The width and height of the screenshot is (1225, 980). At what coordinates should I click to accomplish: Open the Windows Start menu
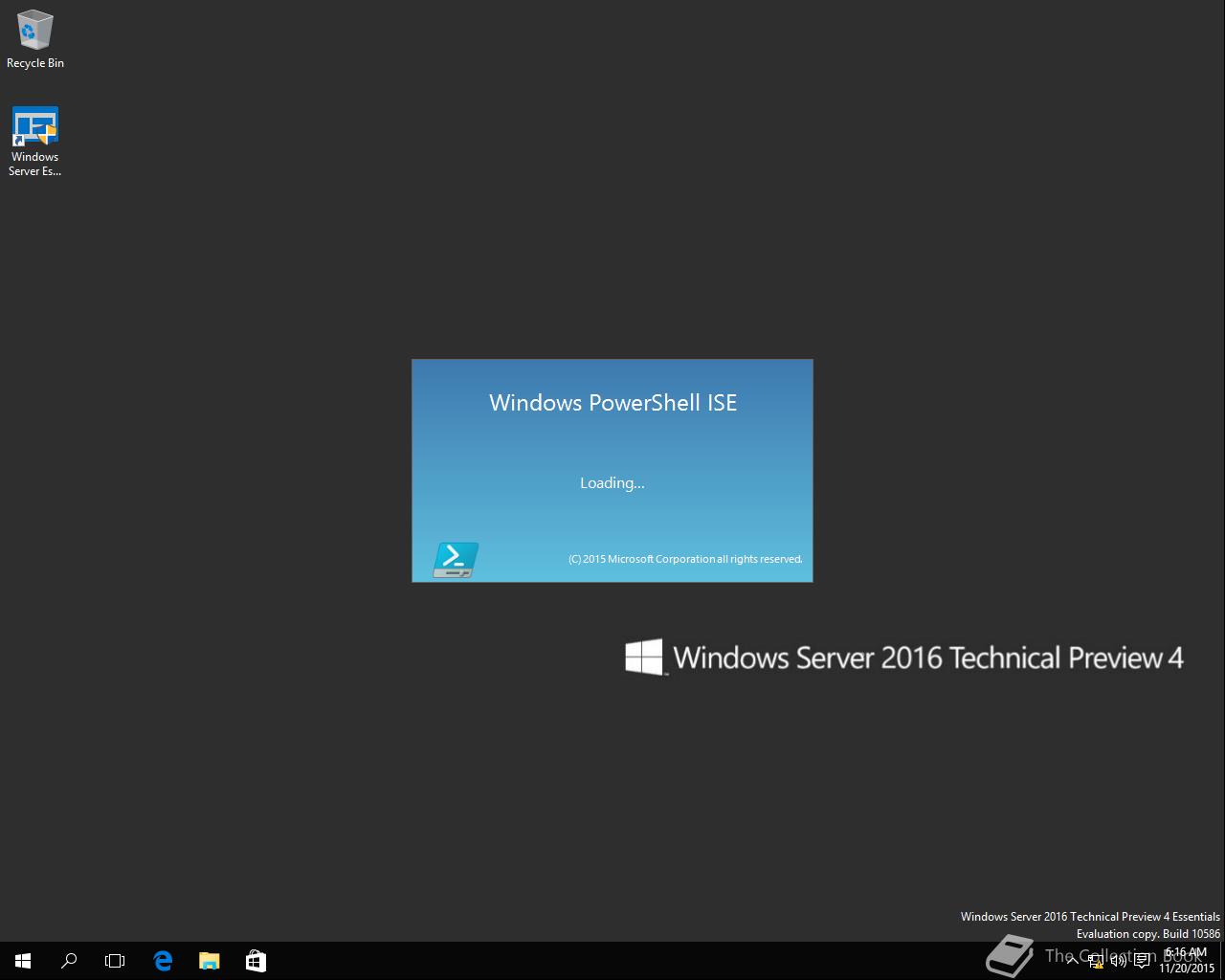click(x=23, y=961)
